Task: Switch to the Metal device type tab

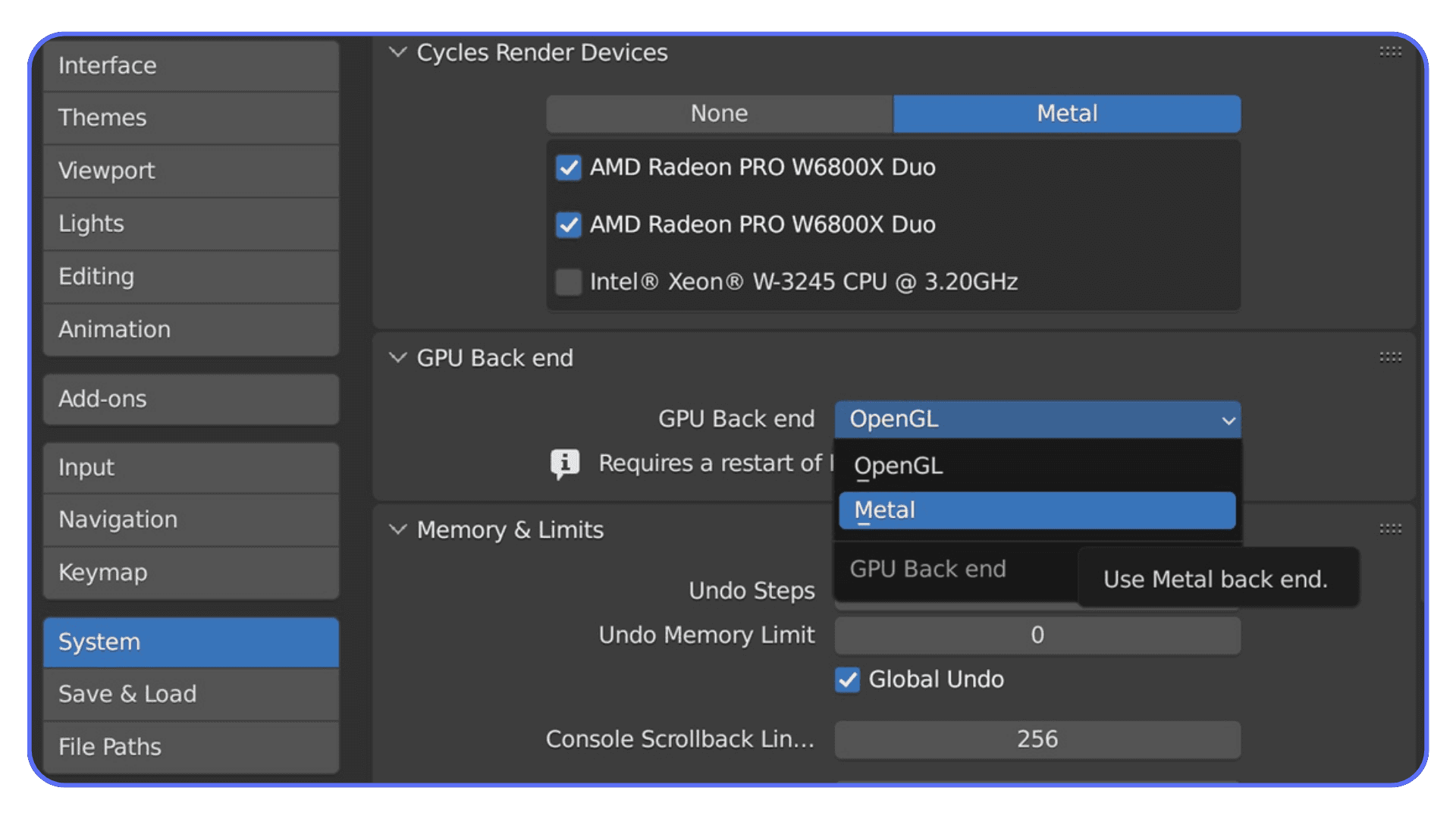Action: point(1065,113)
